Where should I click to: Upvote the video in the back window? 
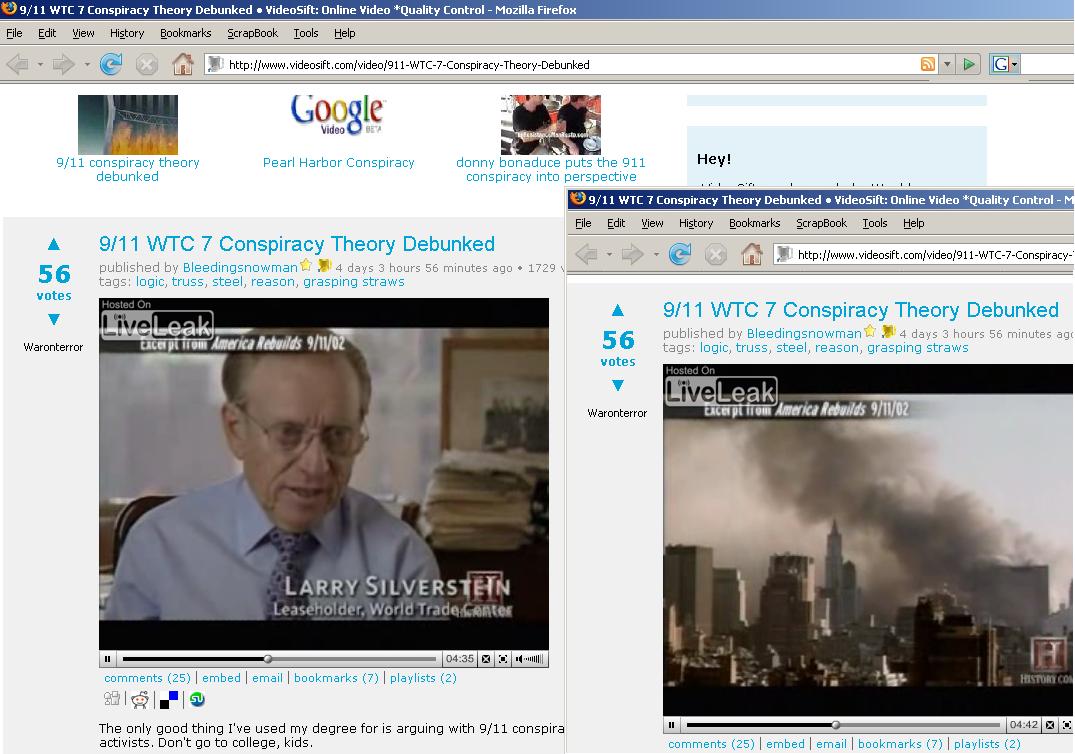click(x=54, y=244)
